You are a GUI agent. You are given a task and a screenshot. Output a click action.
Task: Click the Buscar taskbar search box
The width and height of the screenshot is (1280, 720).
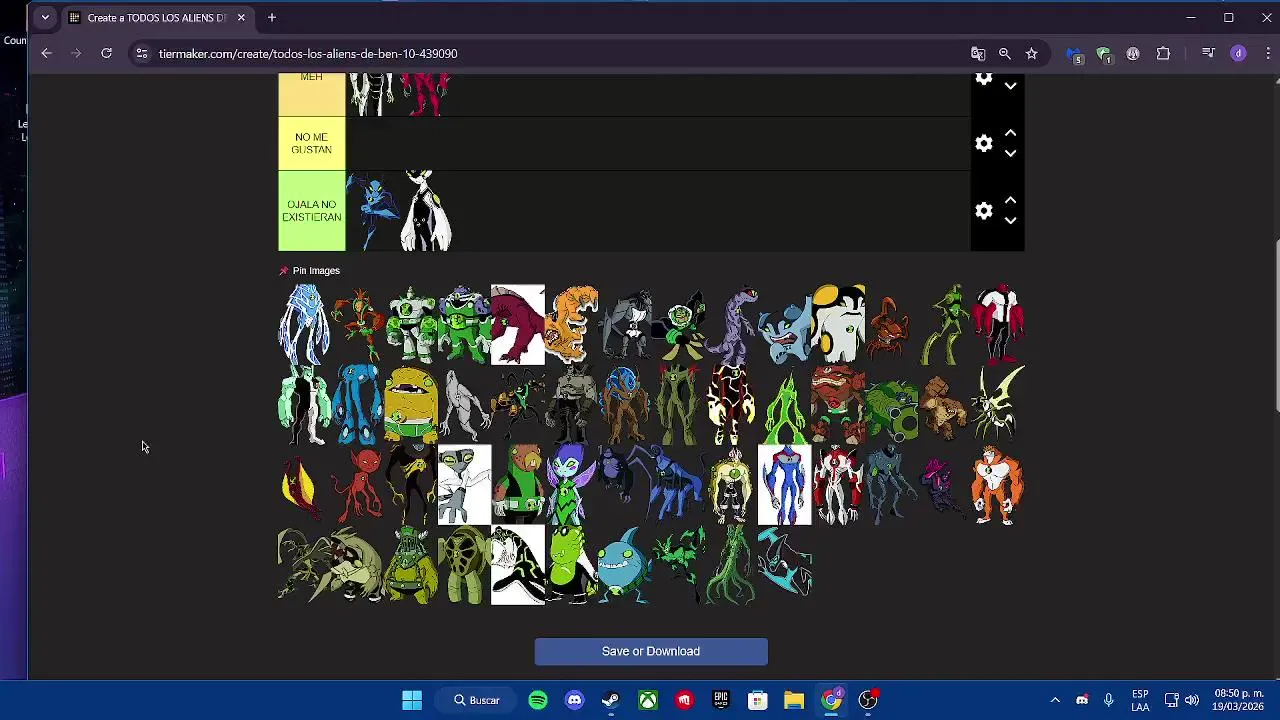[x=477, y=700]
